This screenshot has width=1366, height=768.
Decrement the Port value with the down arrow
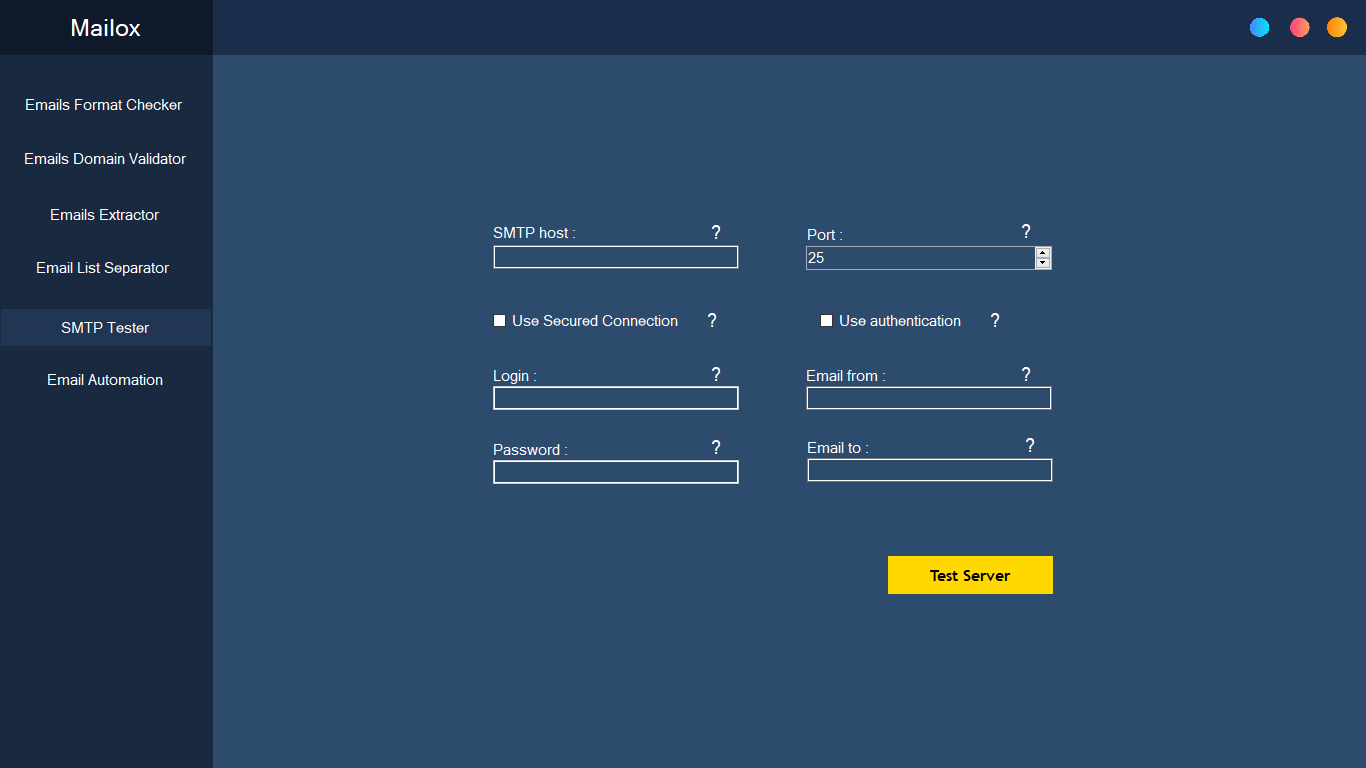[x=1043, y=263]
